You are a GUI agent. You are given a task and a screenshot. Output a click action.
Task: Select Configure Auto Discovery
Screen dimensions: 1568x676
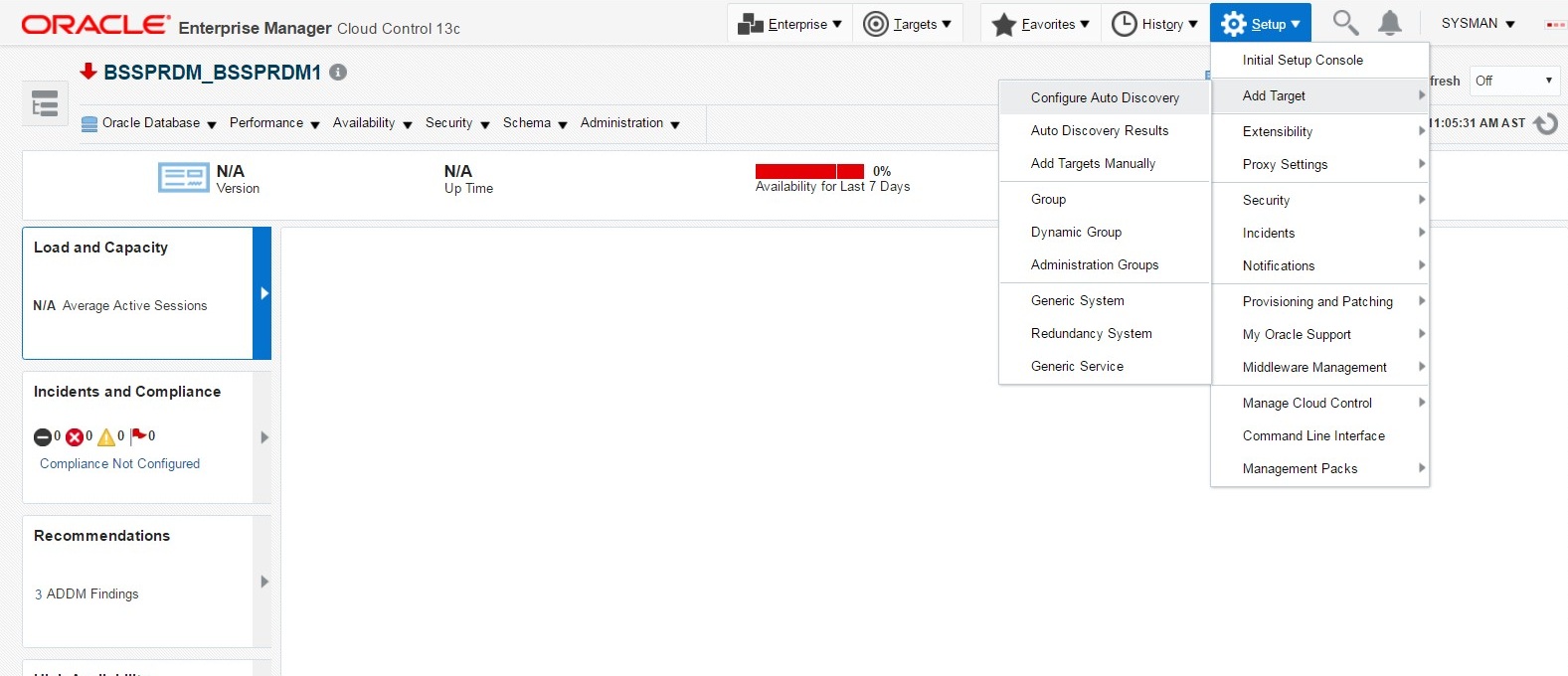tap(1105, 97)
